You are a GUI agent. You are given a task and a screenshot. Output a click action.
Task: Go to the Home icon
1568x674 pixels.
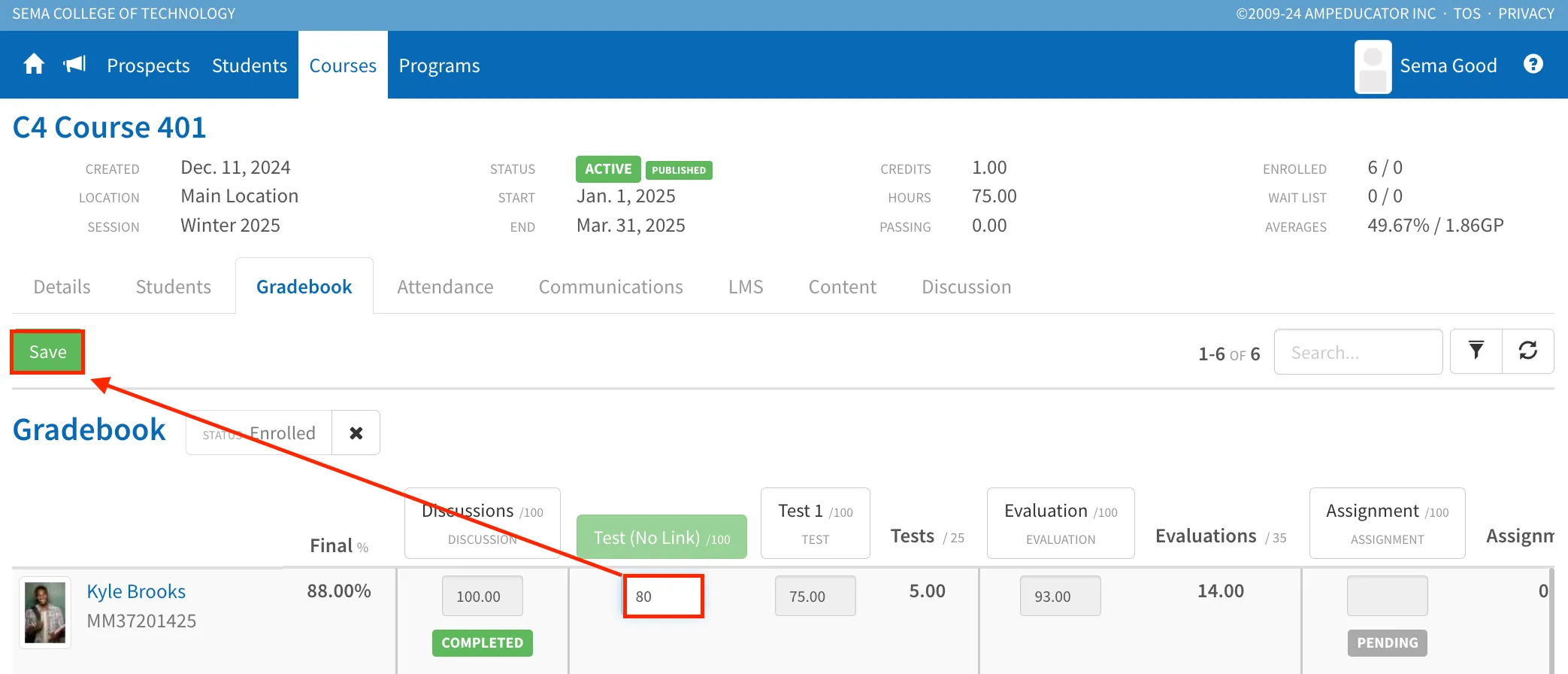pyautogui.click(x=34, y=65)
